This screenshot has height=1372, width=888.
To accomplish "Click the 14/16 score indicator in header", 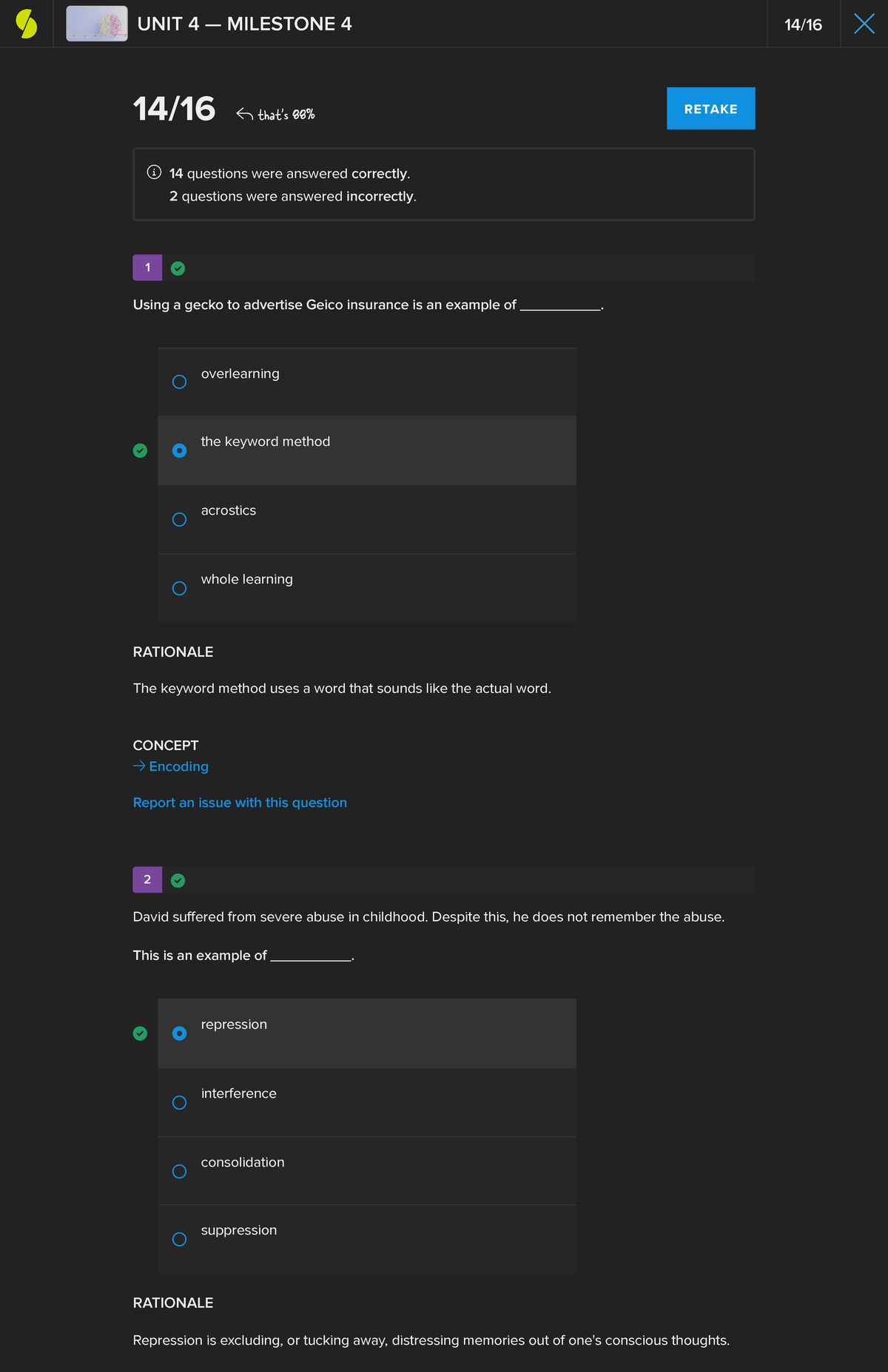I will pos(803,24).
